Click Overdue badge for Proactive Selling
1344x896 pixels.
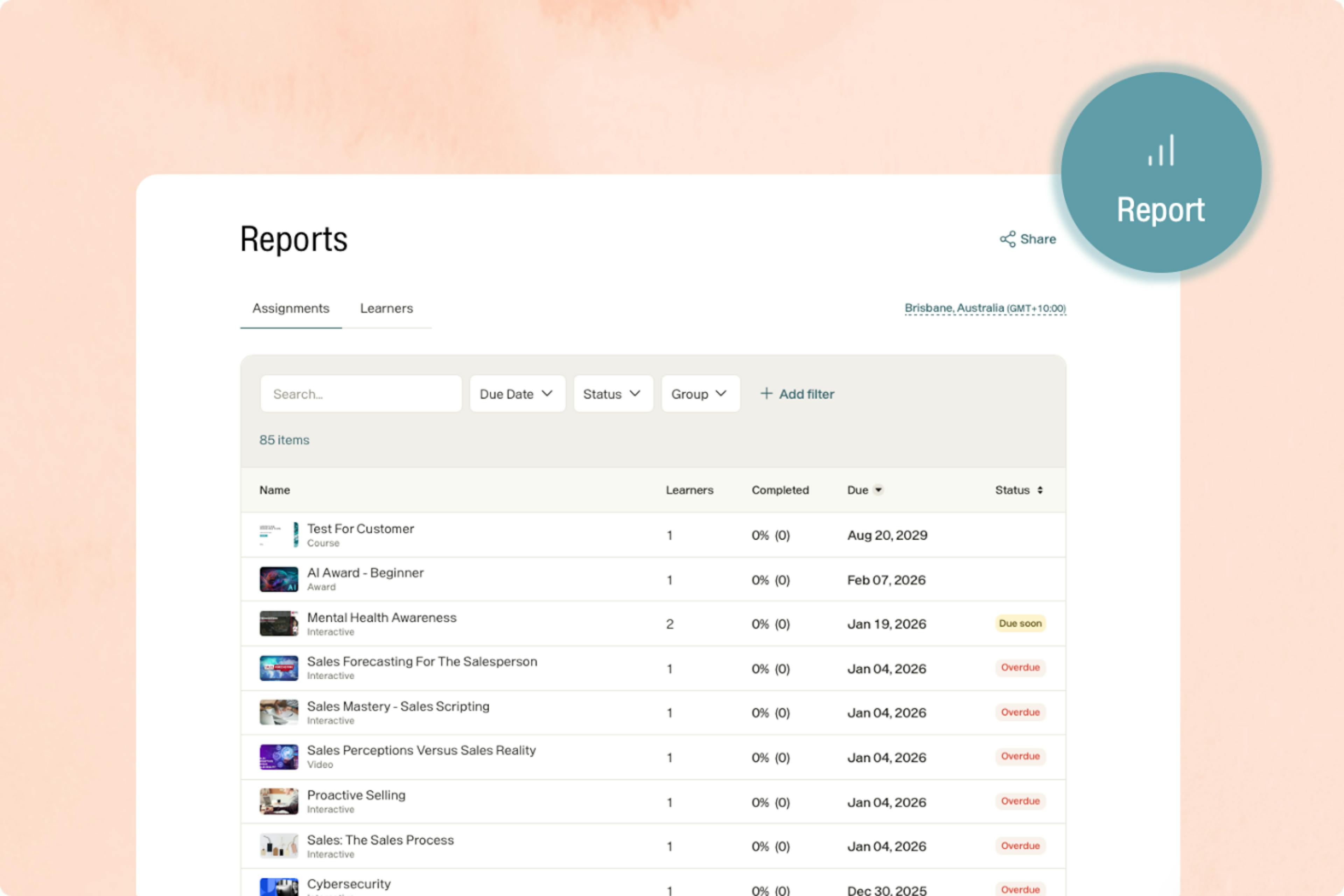1020,801
